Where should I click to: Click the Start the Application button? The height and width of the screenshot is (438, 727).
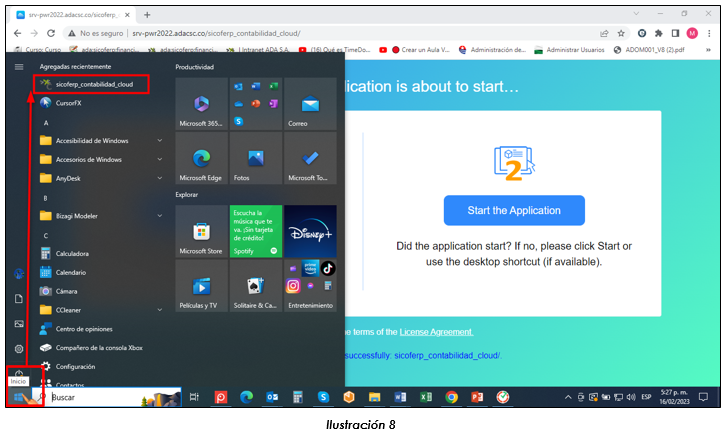(513, 211)
